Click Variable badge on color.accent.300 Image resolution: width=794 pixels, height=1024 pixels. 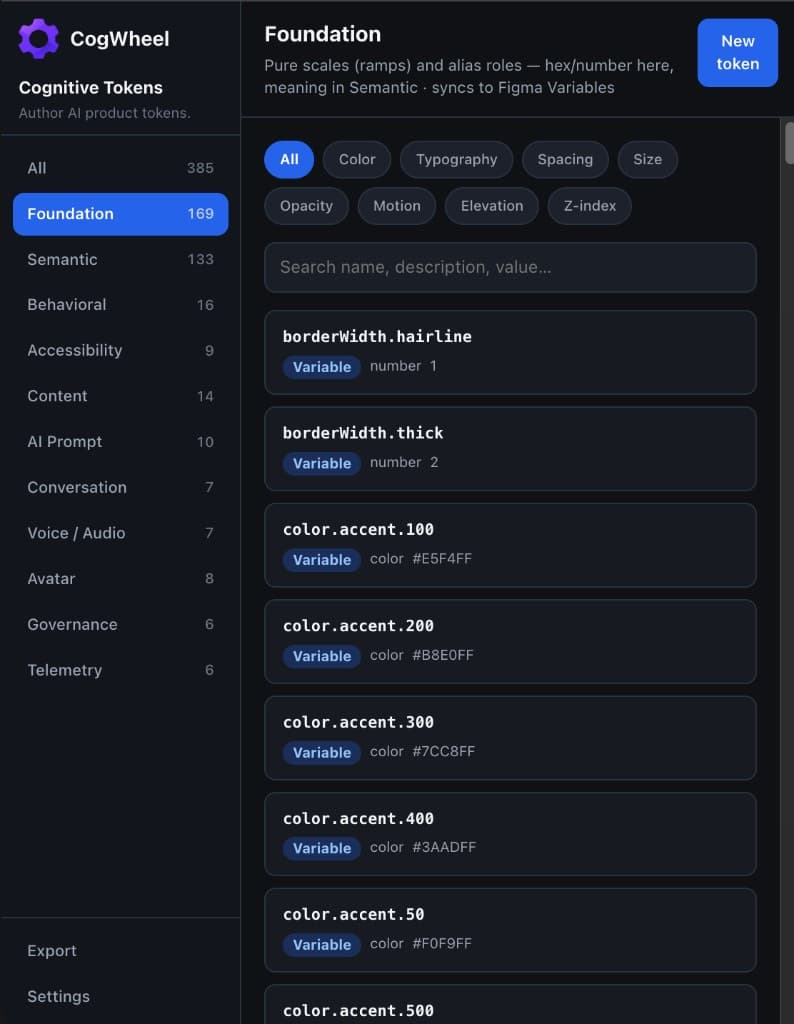(322, 752)
